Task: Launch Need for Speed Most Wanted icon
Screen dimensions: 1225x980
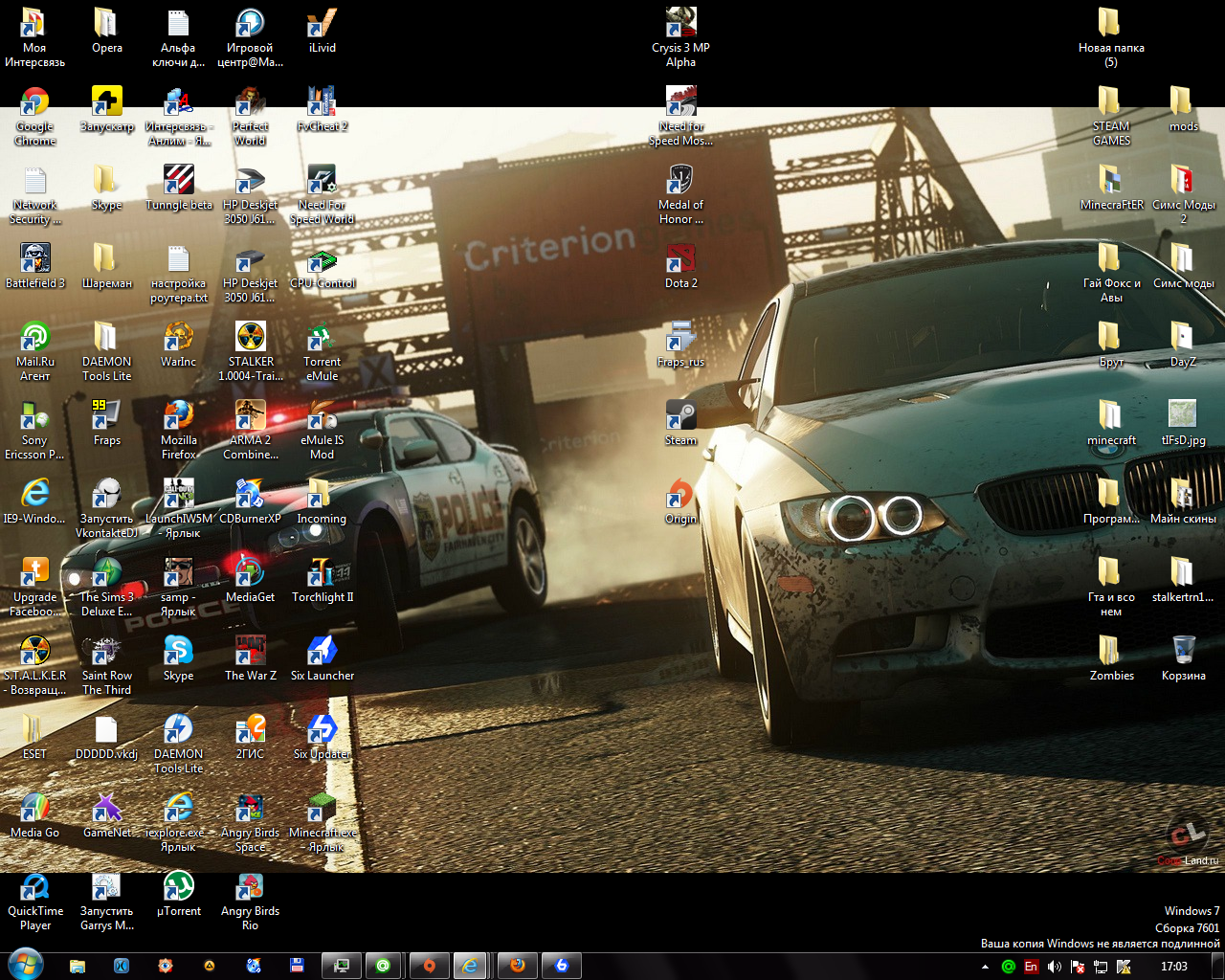Action: click(x=681, y=101)
